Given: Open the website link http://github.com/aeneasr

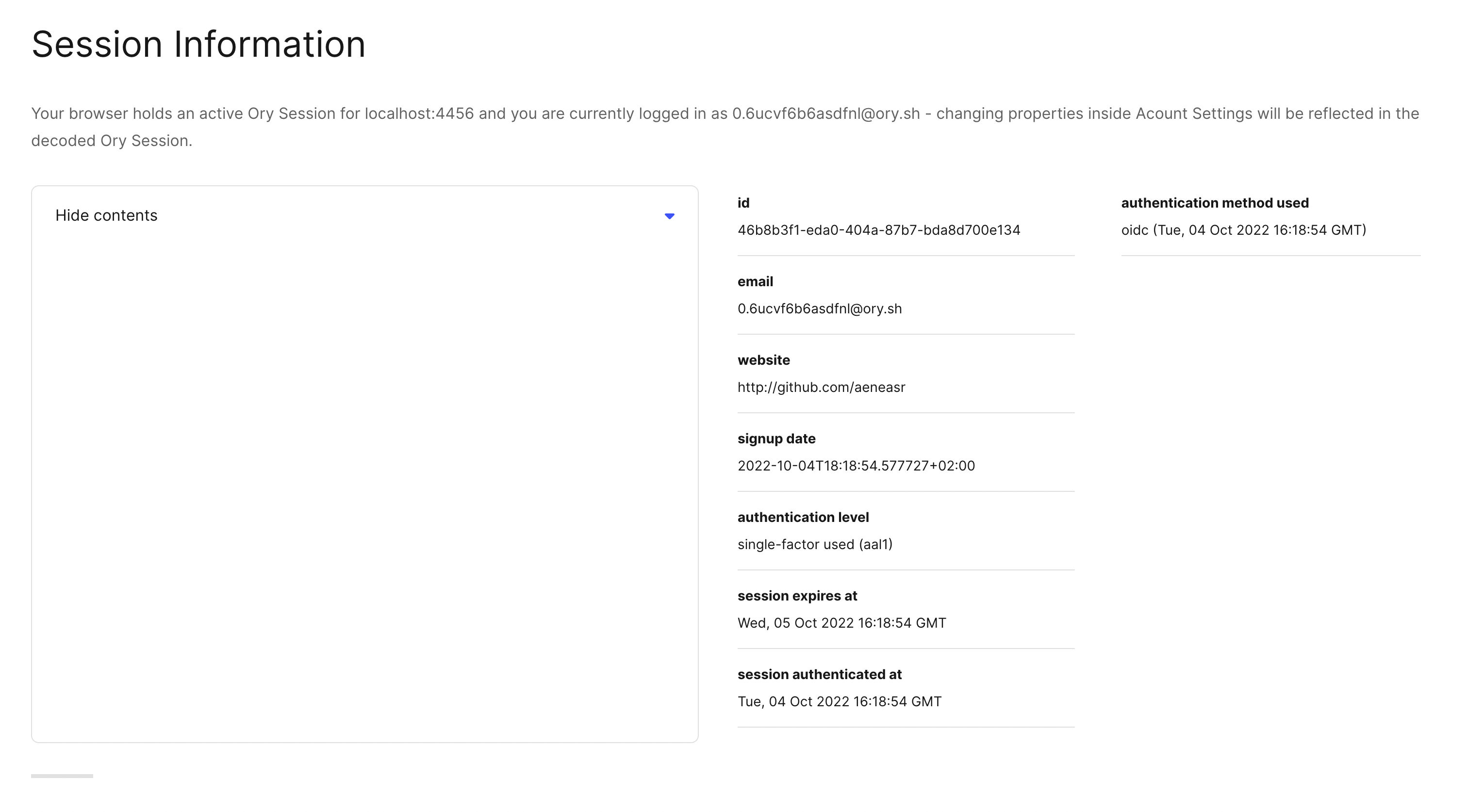Looking at the screenshot, I should click(x=822, y=387).
